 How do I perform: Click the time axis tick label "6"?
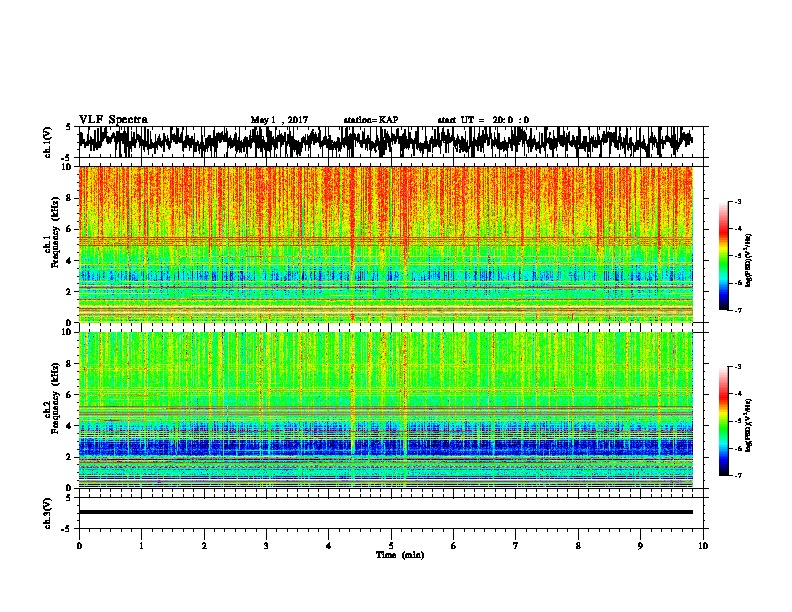(x=454, y=546)
